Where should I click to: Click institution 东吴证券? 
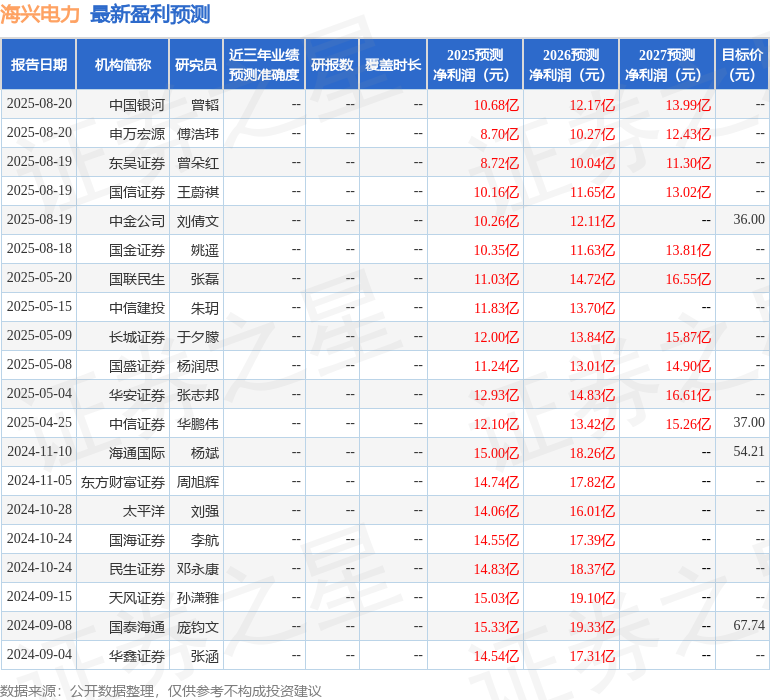(137, 163)
